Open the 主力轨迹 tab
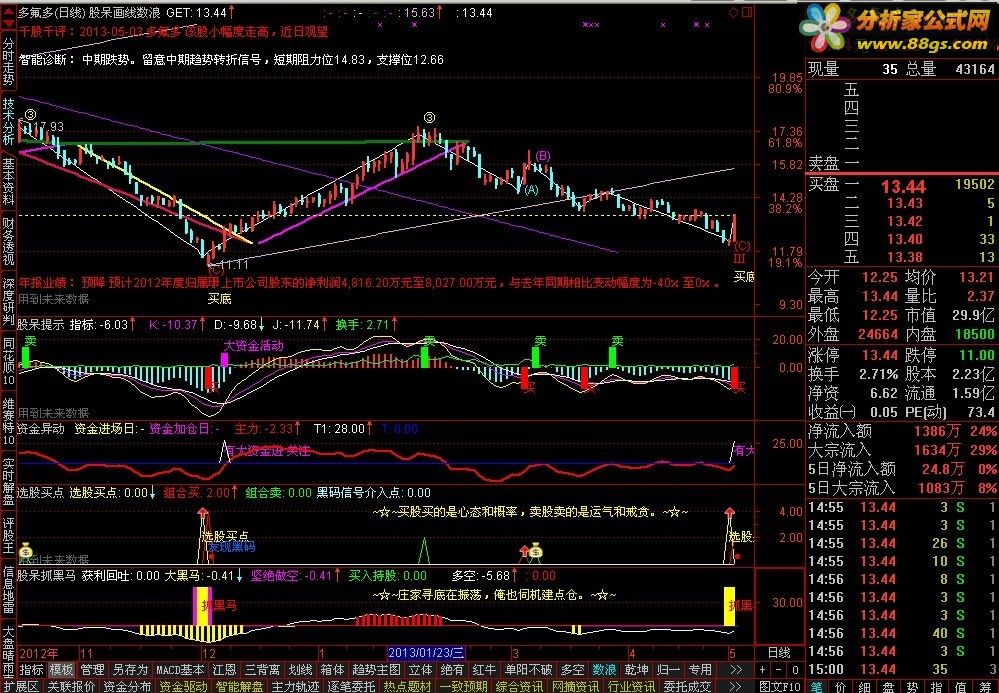The image size is (999, 693). click(x=295, y=686)
